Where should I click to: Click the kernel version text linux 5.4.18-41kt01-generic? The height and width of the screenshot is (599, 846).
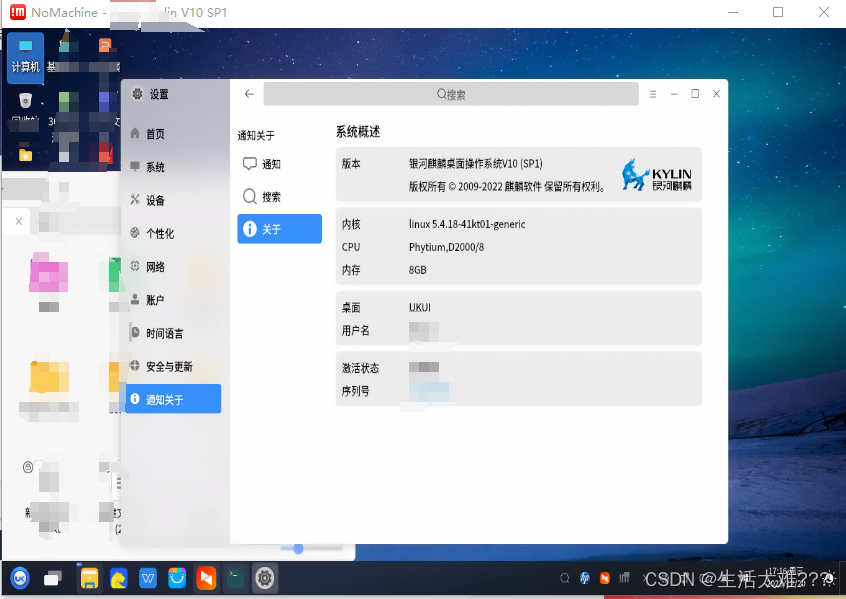[x=467, y=224]
